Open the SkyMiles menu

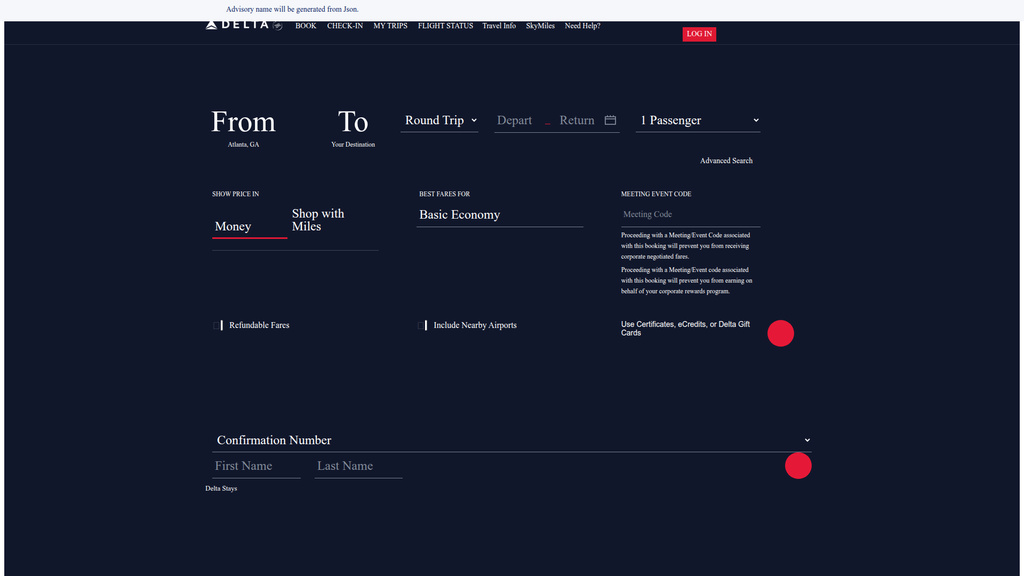[540, 26]
